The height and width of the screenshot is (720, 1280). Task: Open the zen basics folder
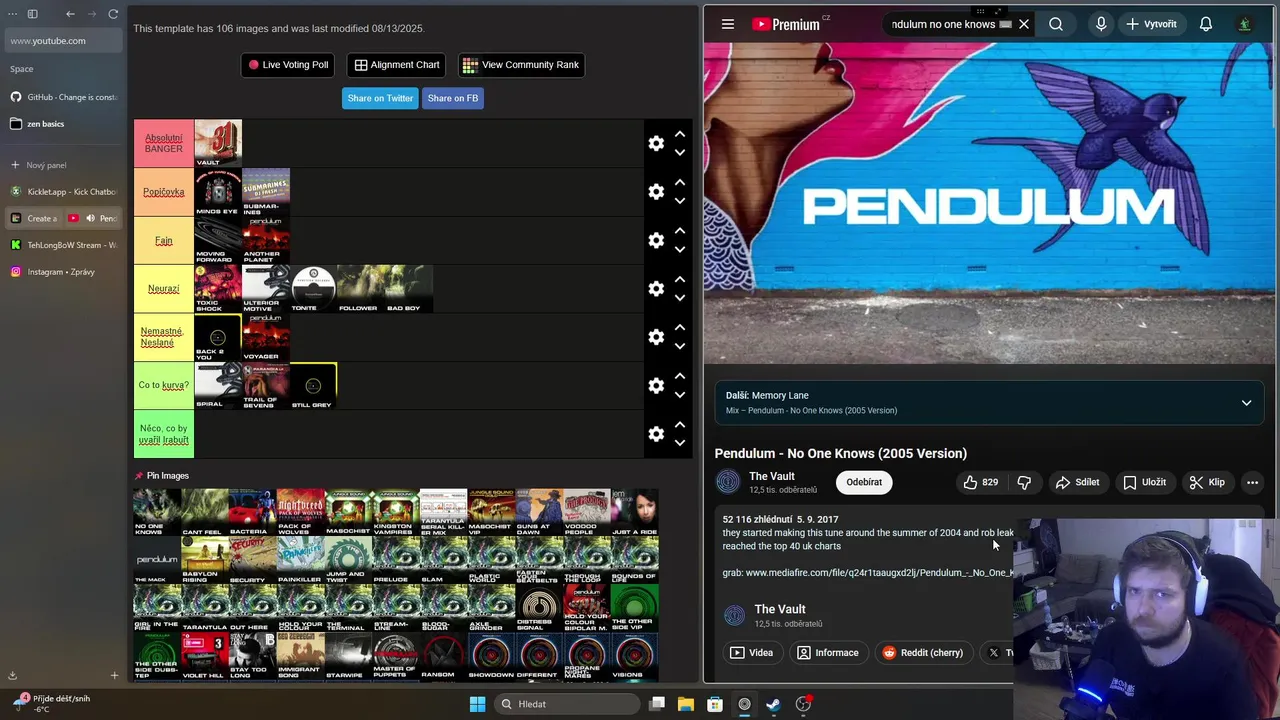pos(64,124)
